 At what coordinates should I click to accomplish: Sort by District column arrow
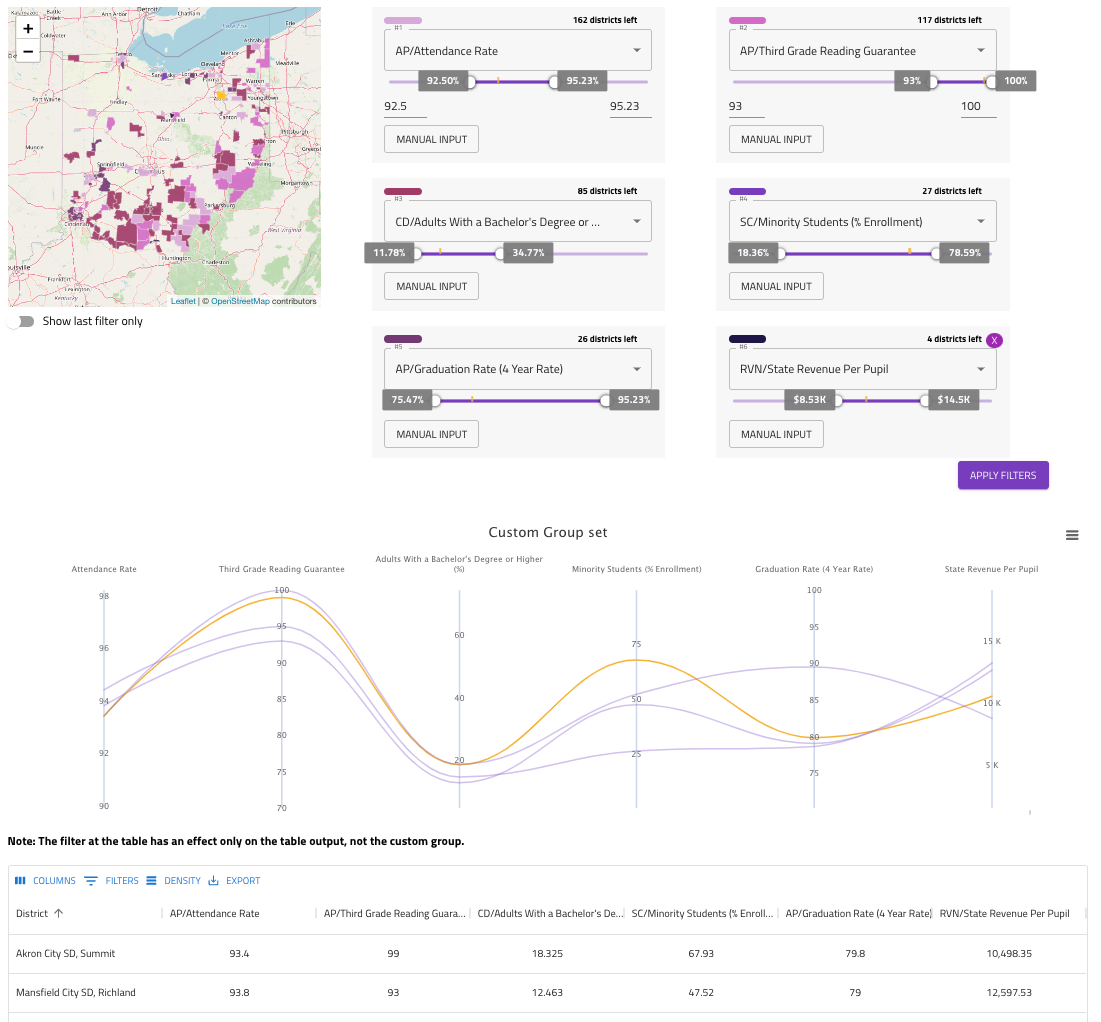58,913
